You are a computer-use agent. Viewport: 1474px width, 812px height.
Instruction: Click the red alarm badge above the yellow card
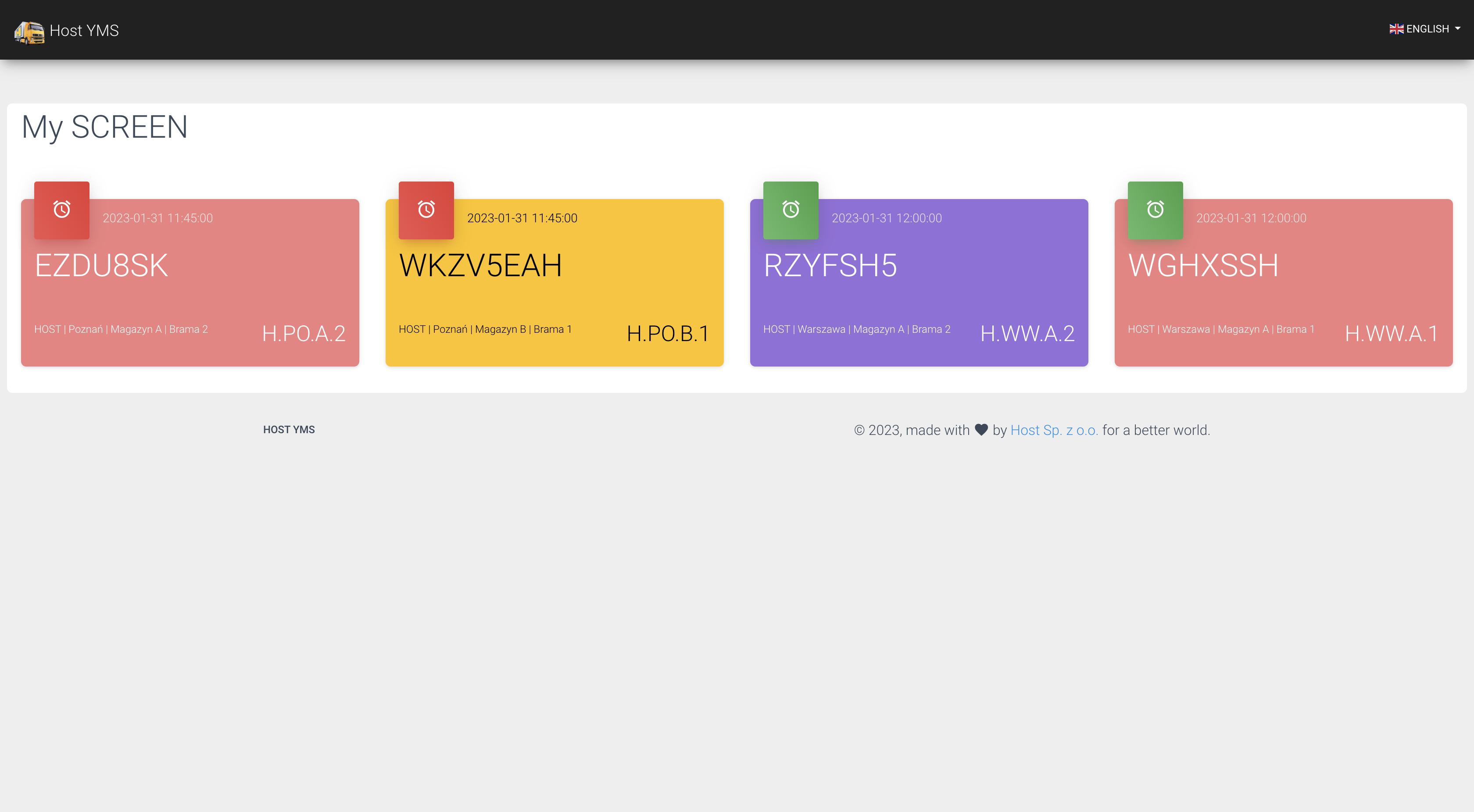tap(426, 210)
